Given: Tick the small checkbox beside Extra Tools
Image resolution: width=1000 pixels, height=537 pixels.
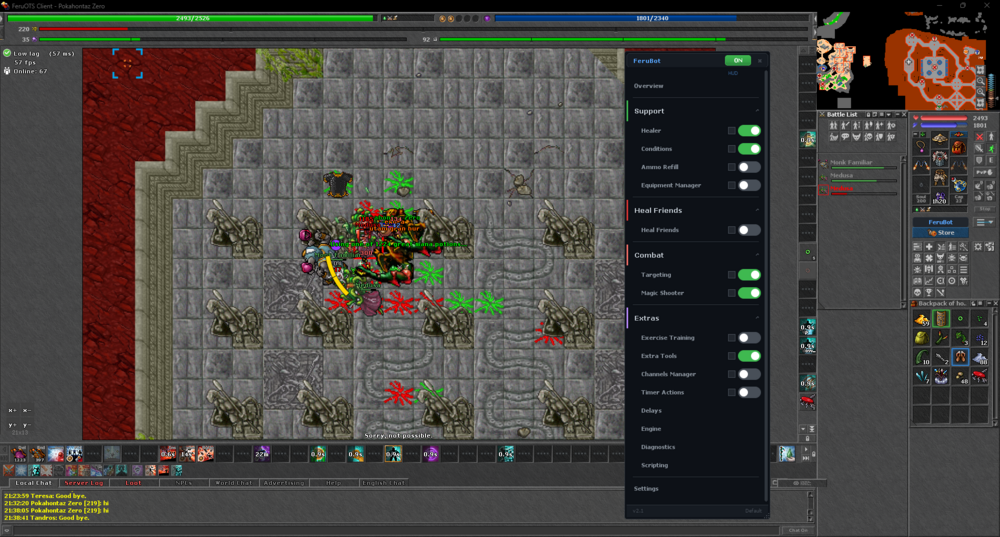Looking at the screenshot, I should 732,356.
